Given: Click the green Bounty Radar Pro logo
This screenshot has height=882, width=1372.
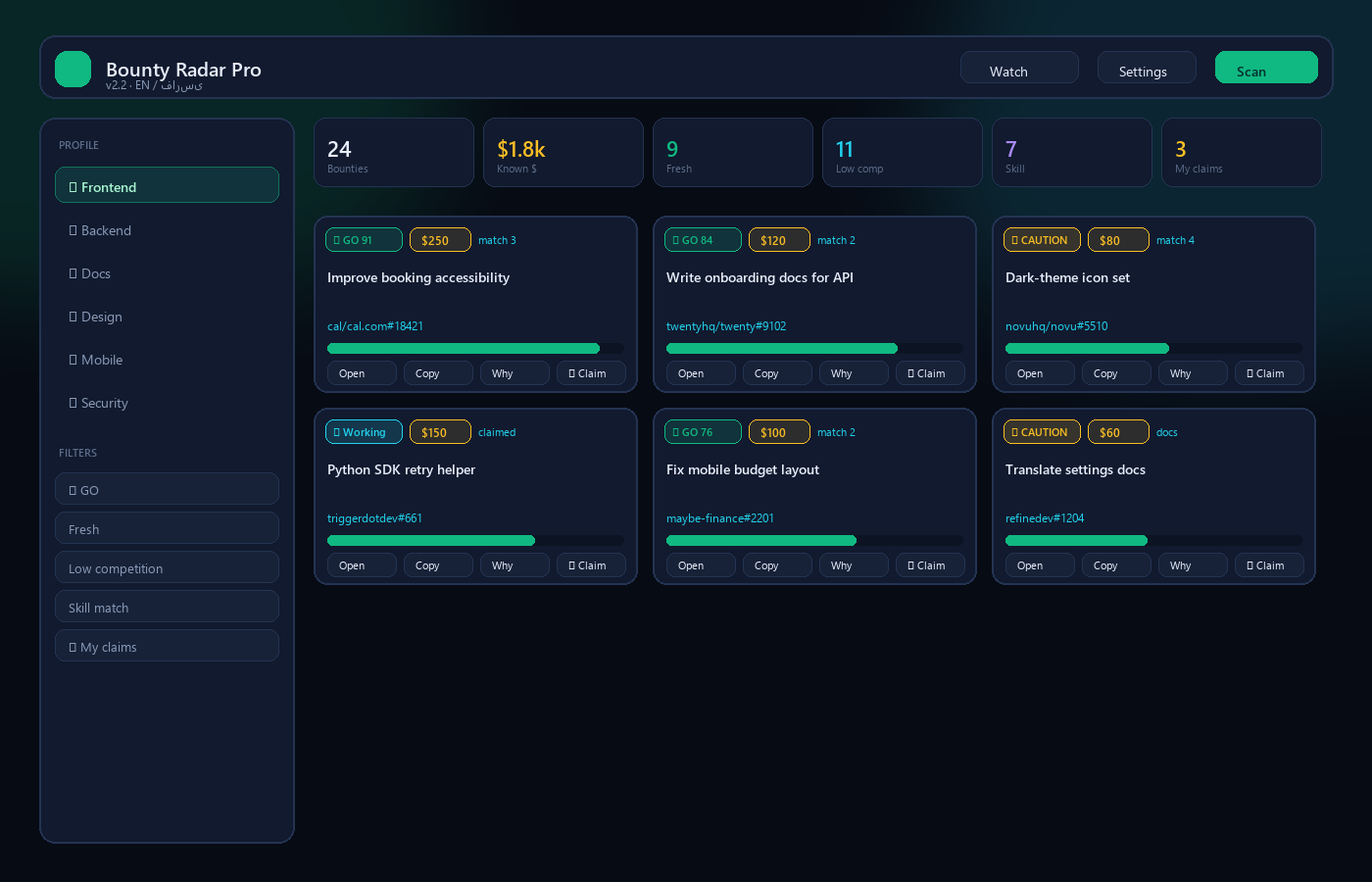Looking at the screenshot, I should (73, 70).
